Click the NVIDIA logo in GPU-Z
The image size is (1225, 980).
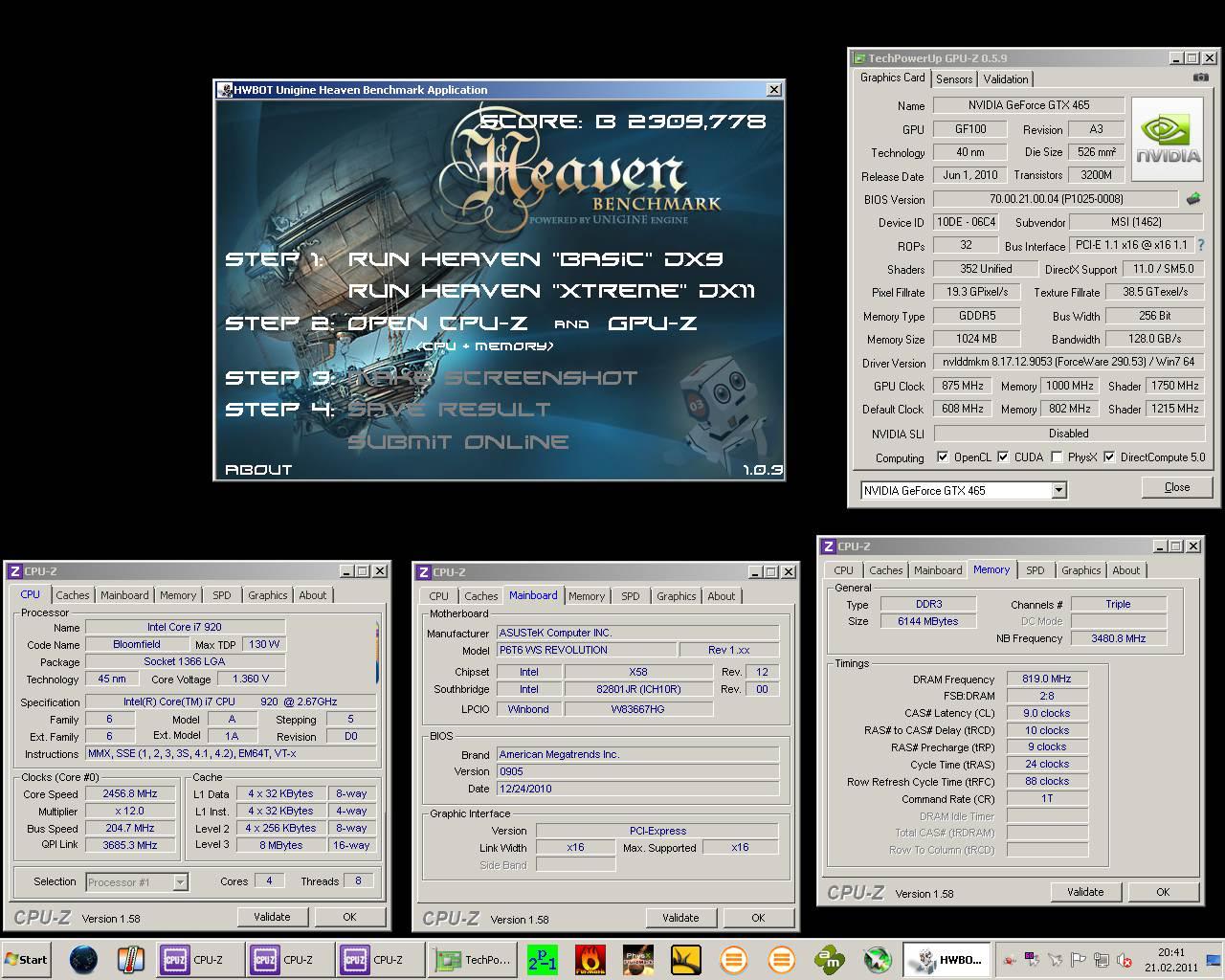click(1167, 139)
